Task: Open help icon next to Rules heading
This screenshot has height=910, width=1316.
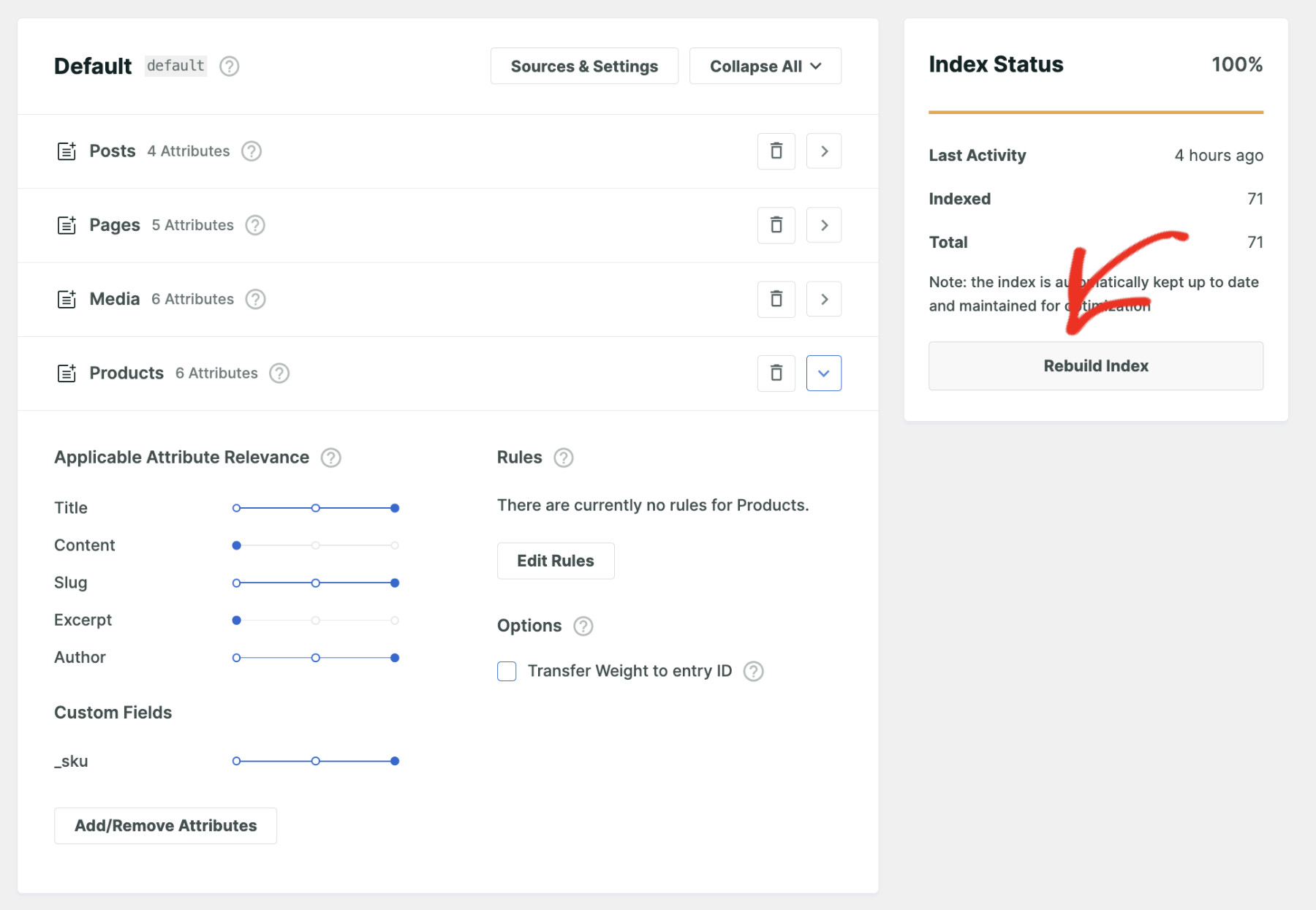Action: 564,458
